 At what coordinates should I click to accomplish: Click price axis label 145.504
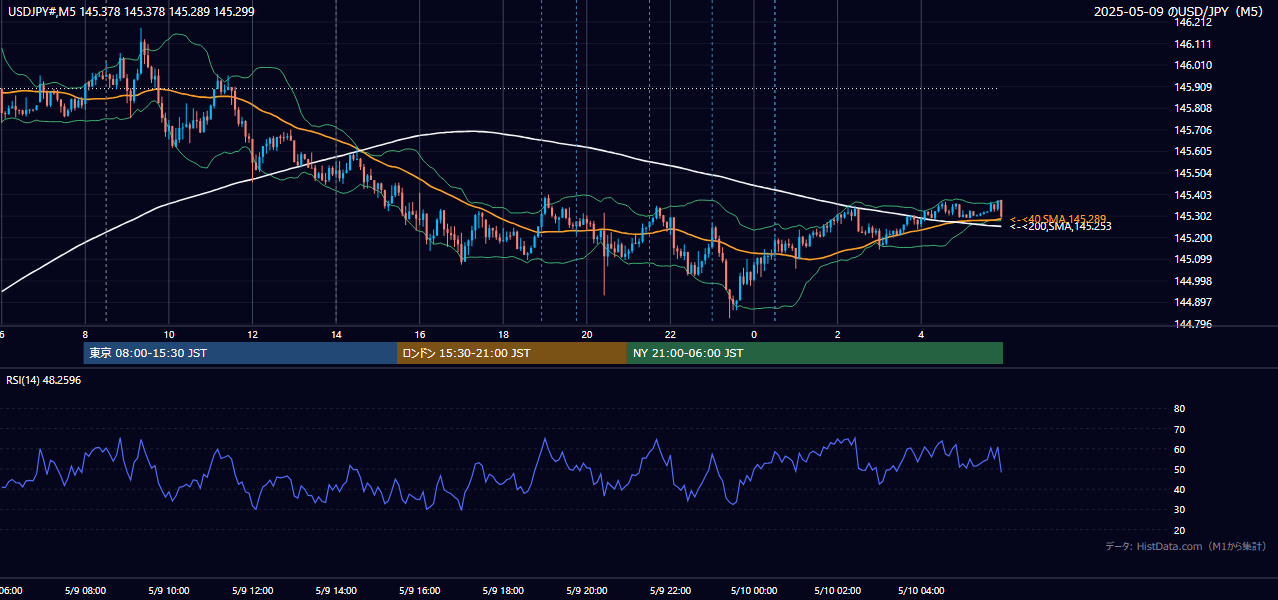click(1193, 173)
